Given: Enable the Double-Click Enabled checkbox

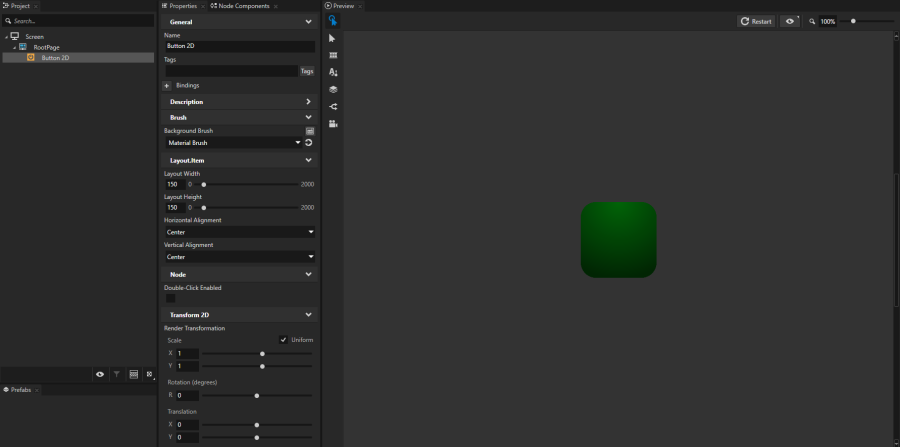Looking at the screenshot, I should [x=170, y=298].
